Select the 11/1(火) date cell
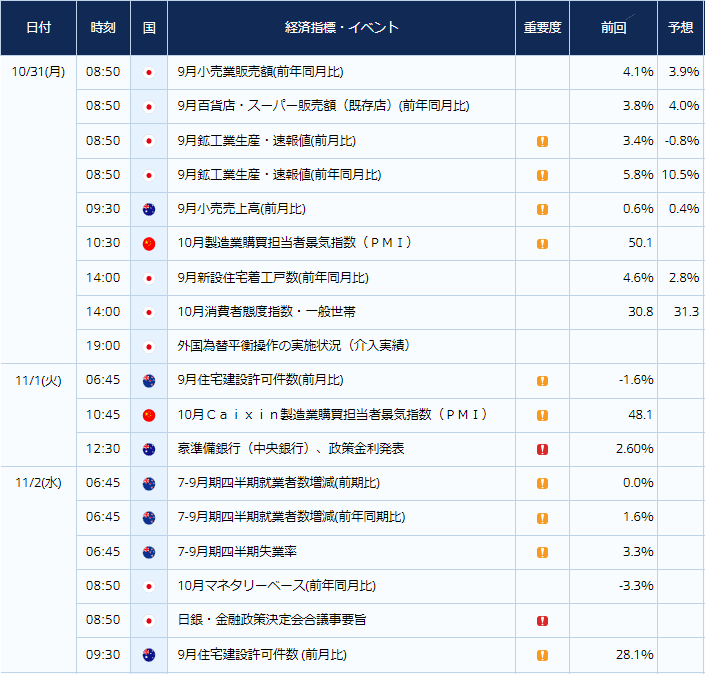The height and width of the screenshot is (674, 705). pyautogui.click(x=38, y=380)
